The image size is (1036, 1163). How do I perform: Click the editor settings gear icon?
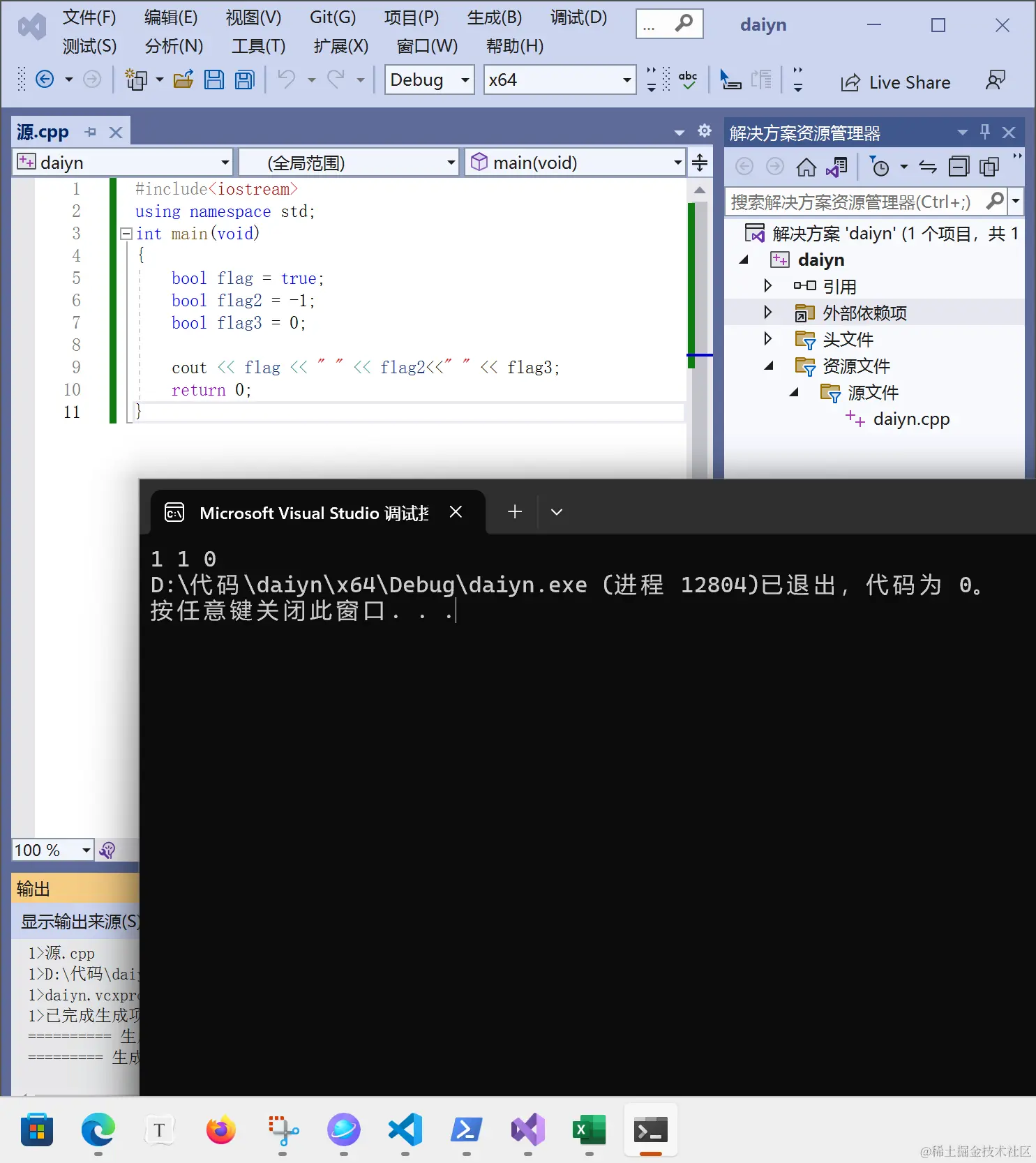(705, 130)
